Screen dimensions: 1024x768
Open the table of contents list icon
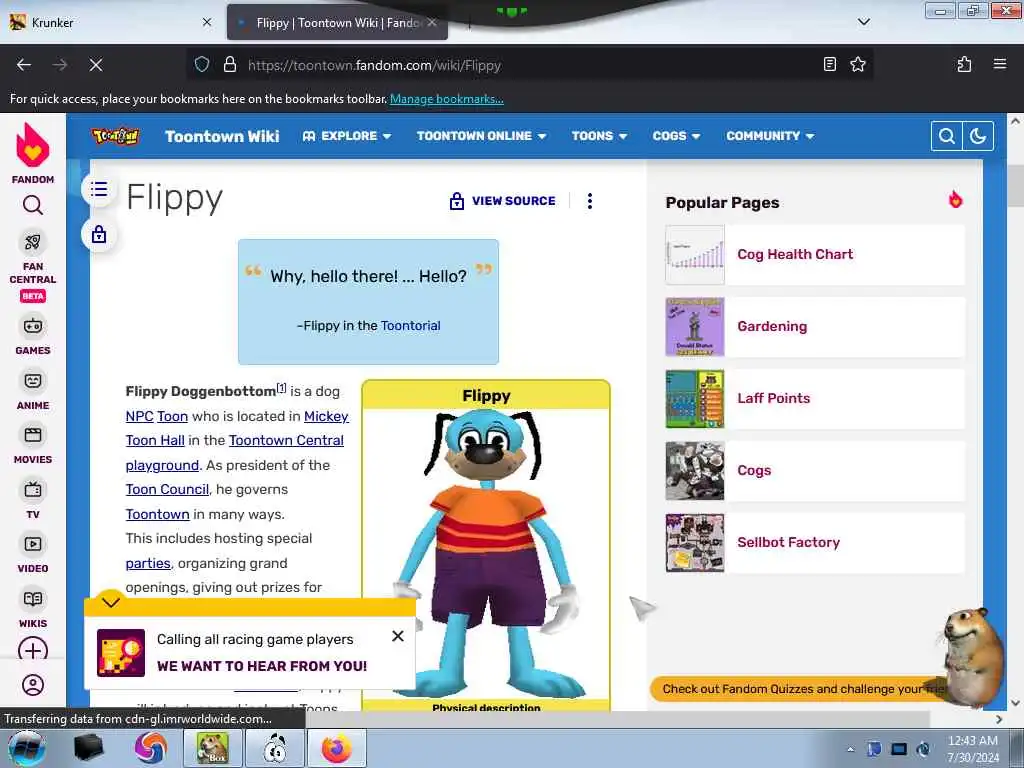(x=99, y=189)
